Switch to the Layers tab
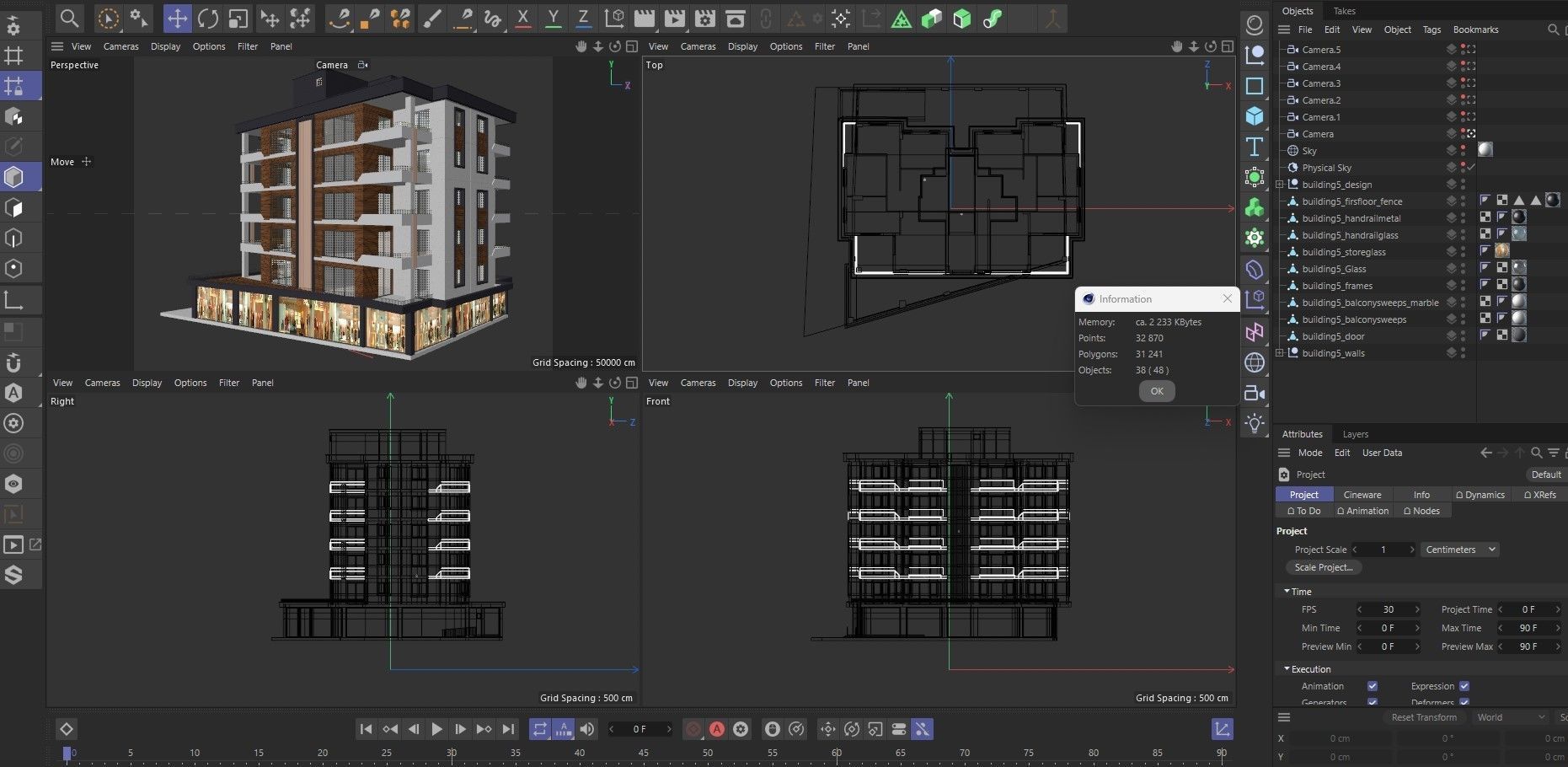The image size is (1568, 767). (x=1355, y=434)
